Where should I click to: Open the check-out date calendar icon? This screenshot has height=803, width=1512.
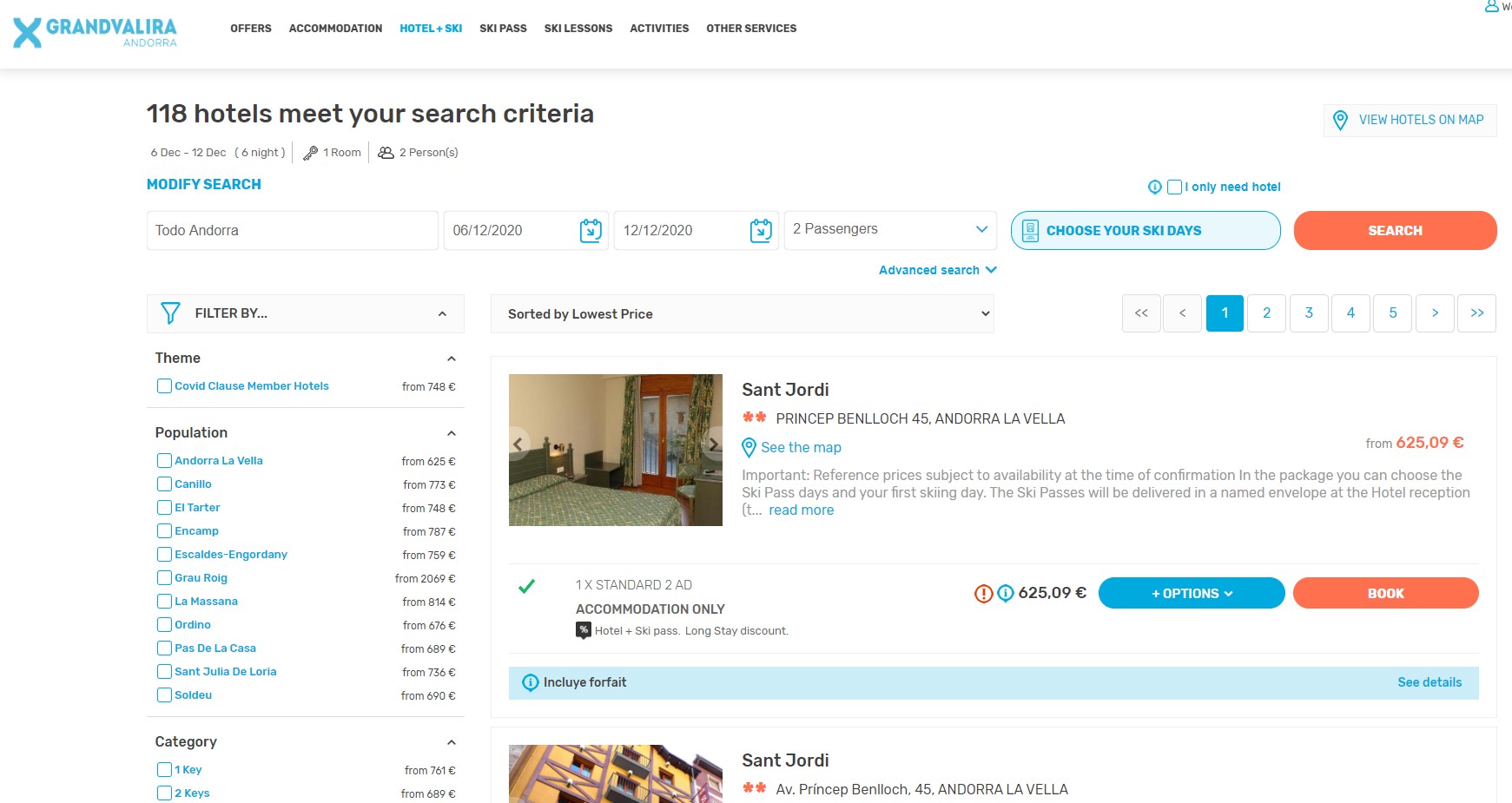[x=761, y=231]
